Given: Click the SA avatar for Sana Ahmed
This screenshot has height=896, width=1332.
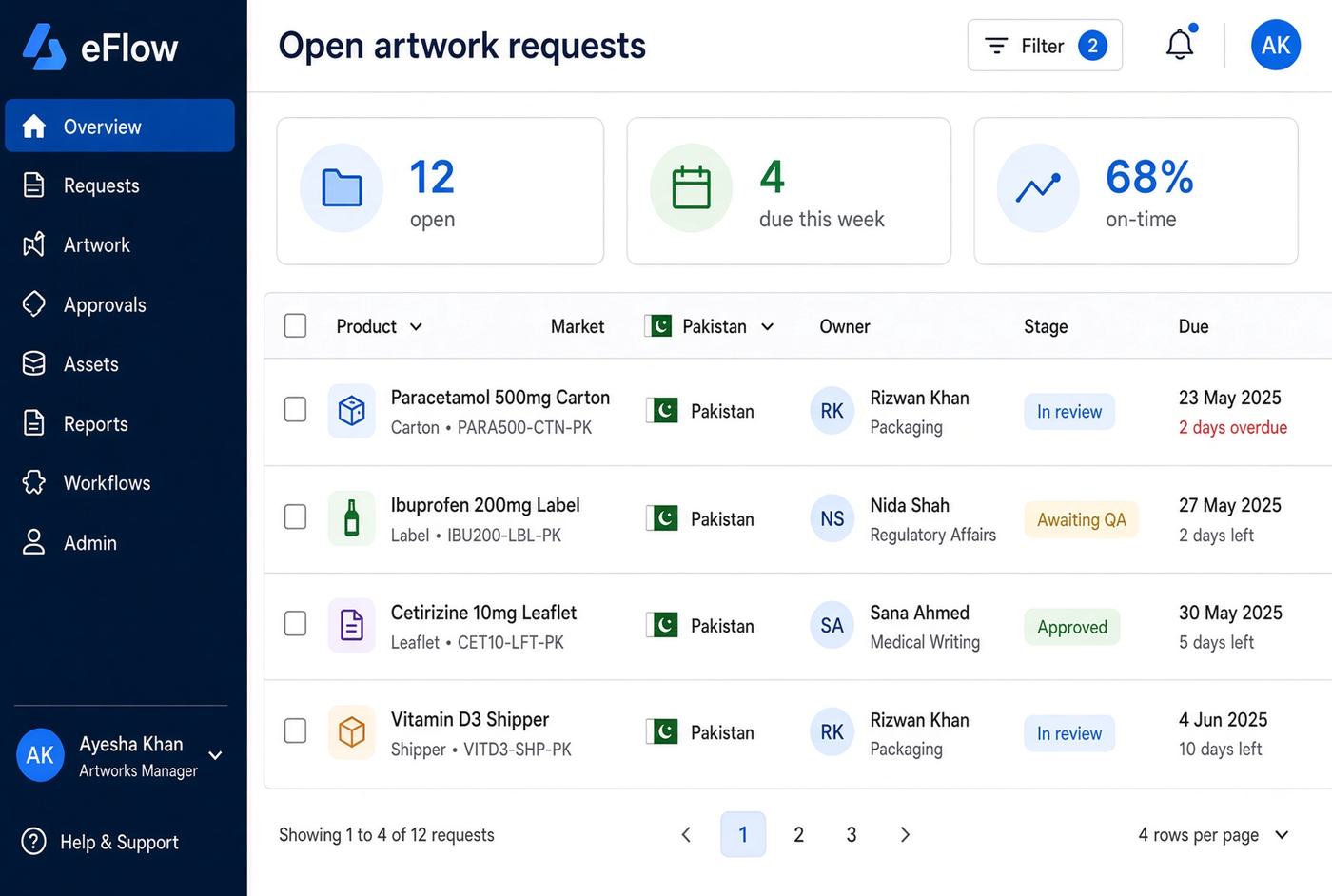Looking at the screenshot, I should (832, 625).
